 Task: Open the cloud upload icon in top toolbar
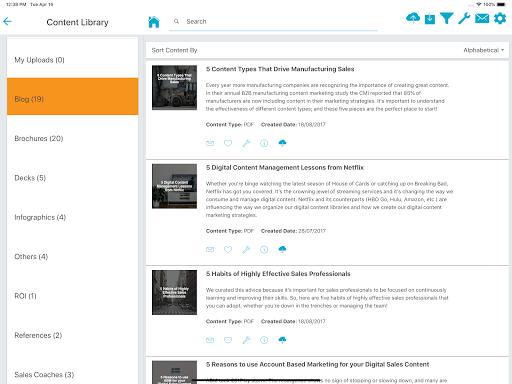[x=413, y=18]
